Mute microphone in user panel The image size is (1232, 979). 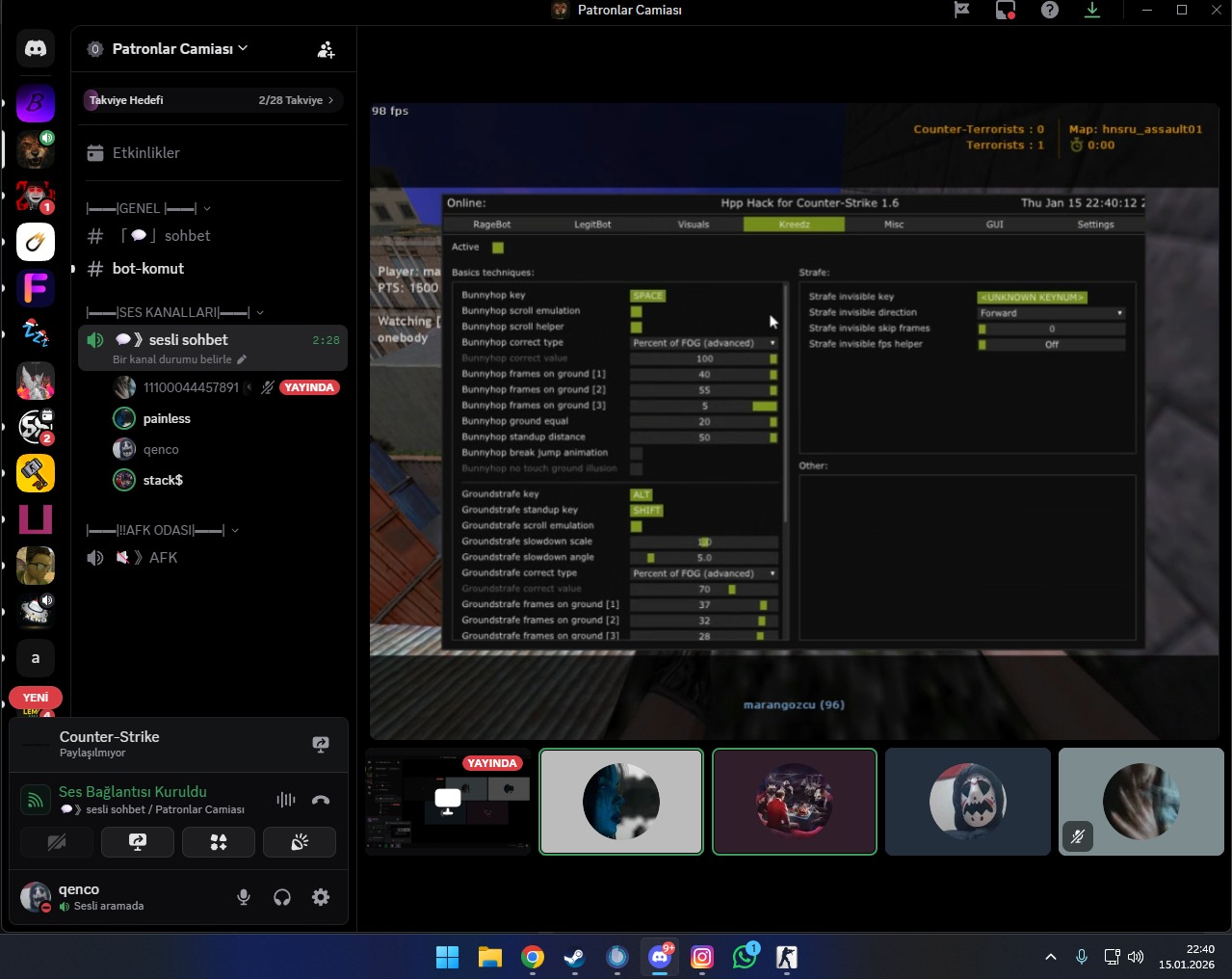tap(244, 897)
